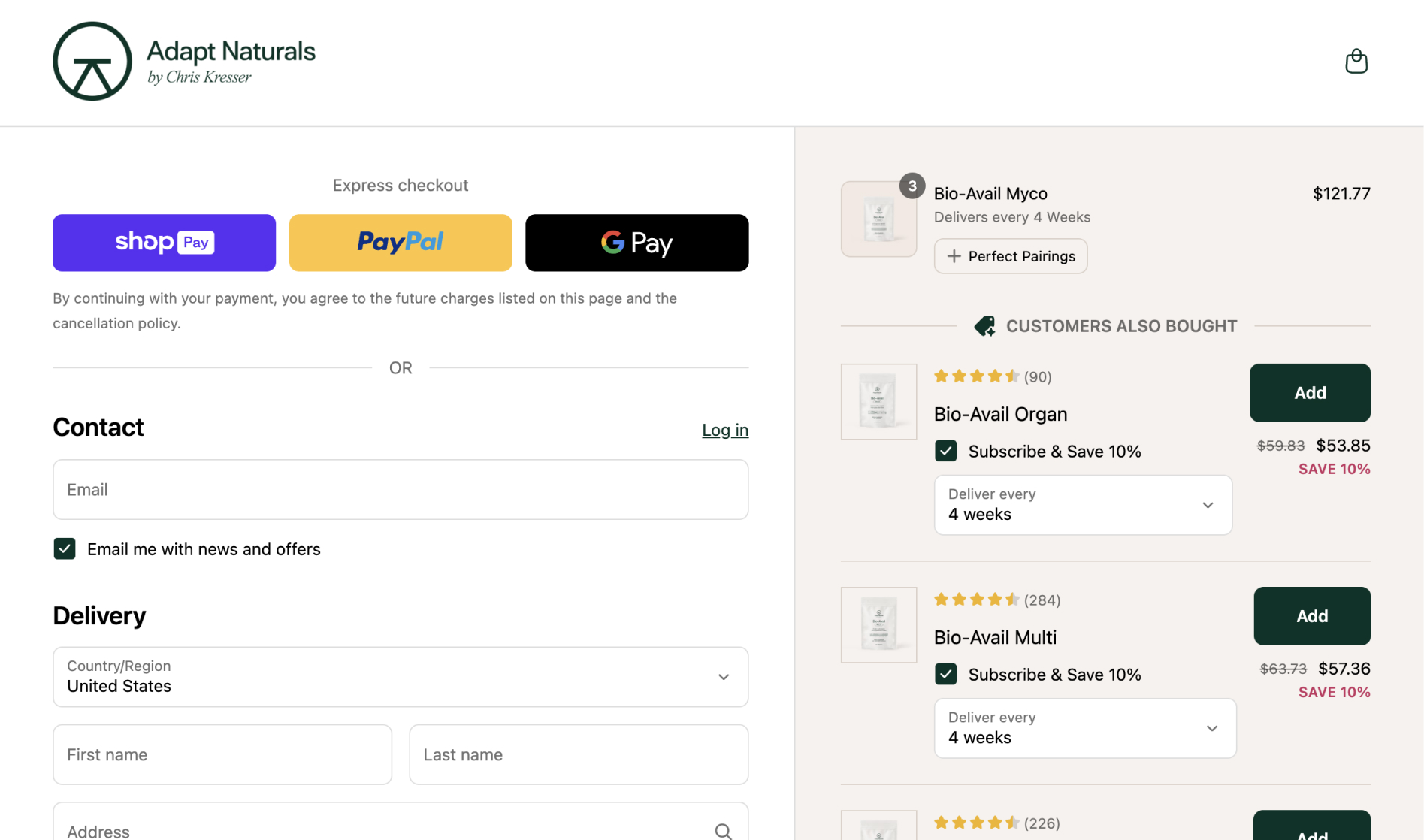Click the address search magnifier icon
The image size is (1424, 840).
723,830
